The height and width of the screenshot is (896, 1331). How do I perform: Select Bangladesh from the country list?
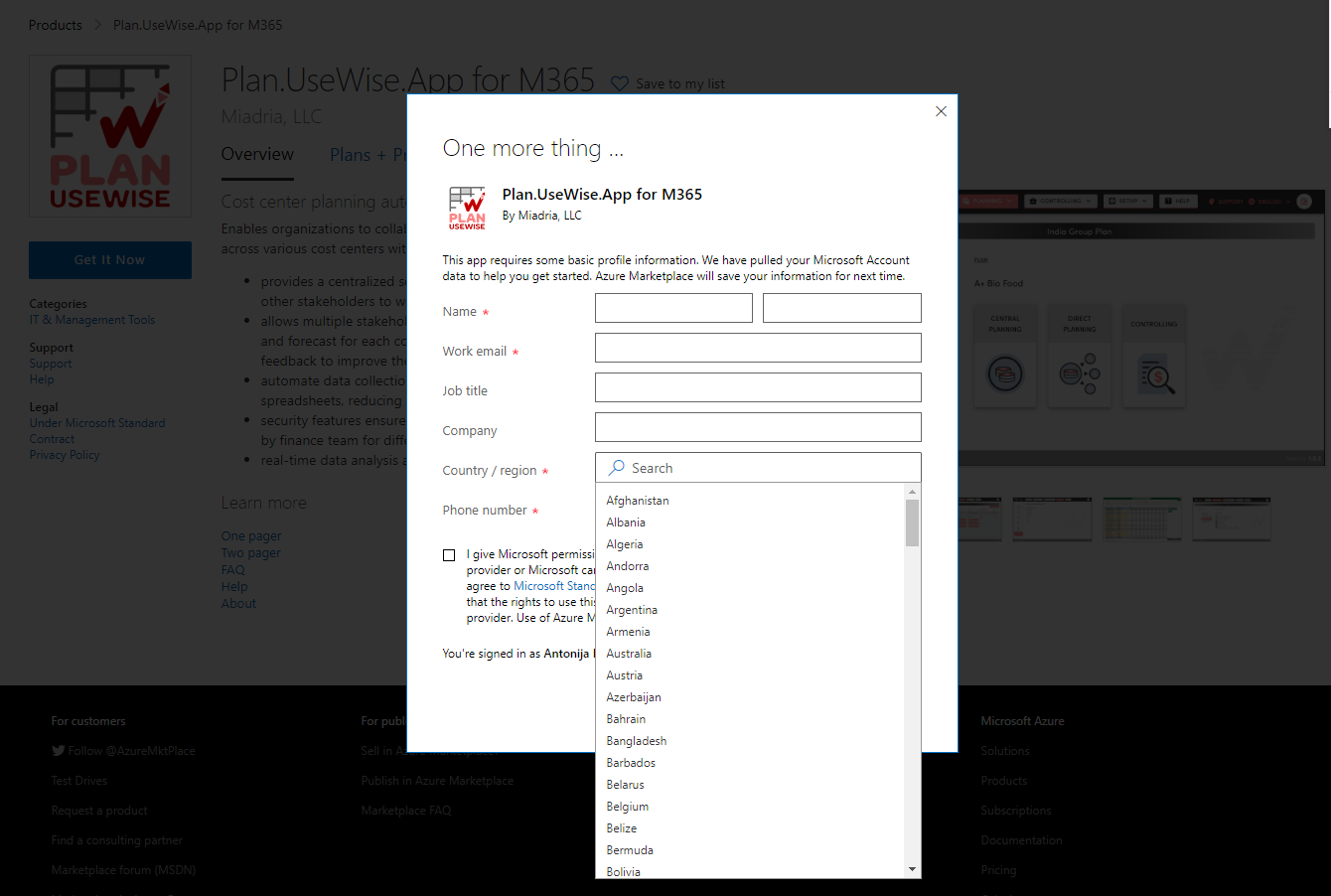click(x=750, y=741)
